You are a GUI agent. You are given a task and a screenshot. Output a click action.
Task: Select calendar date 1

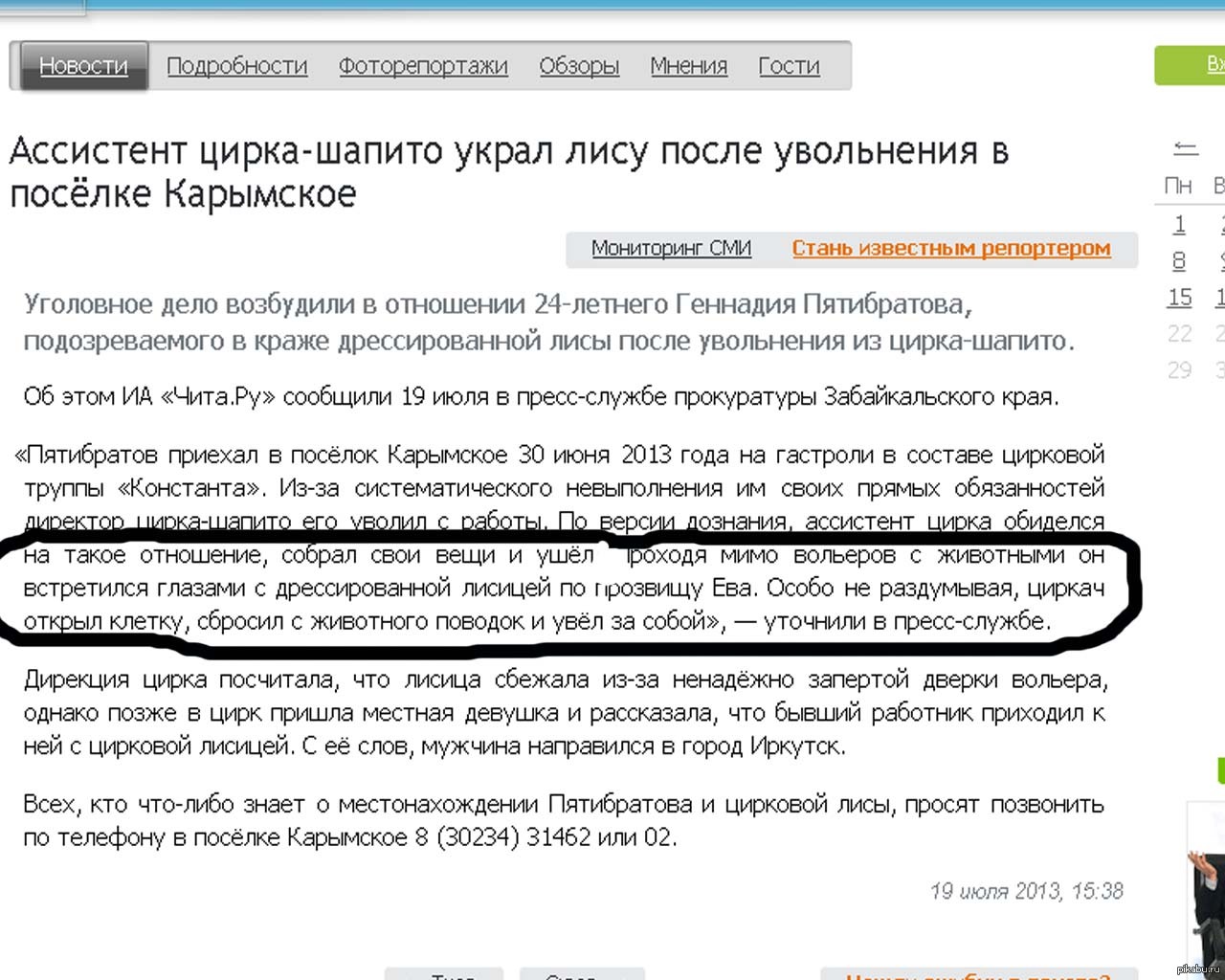(x=1179, y=224)
